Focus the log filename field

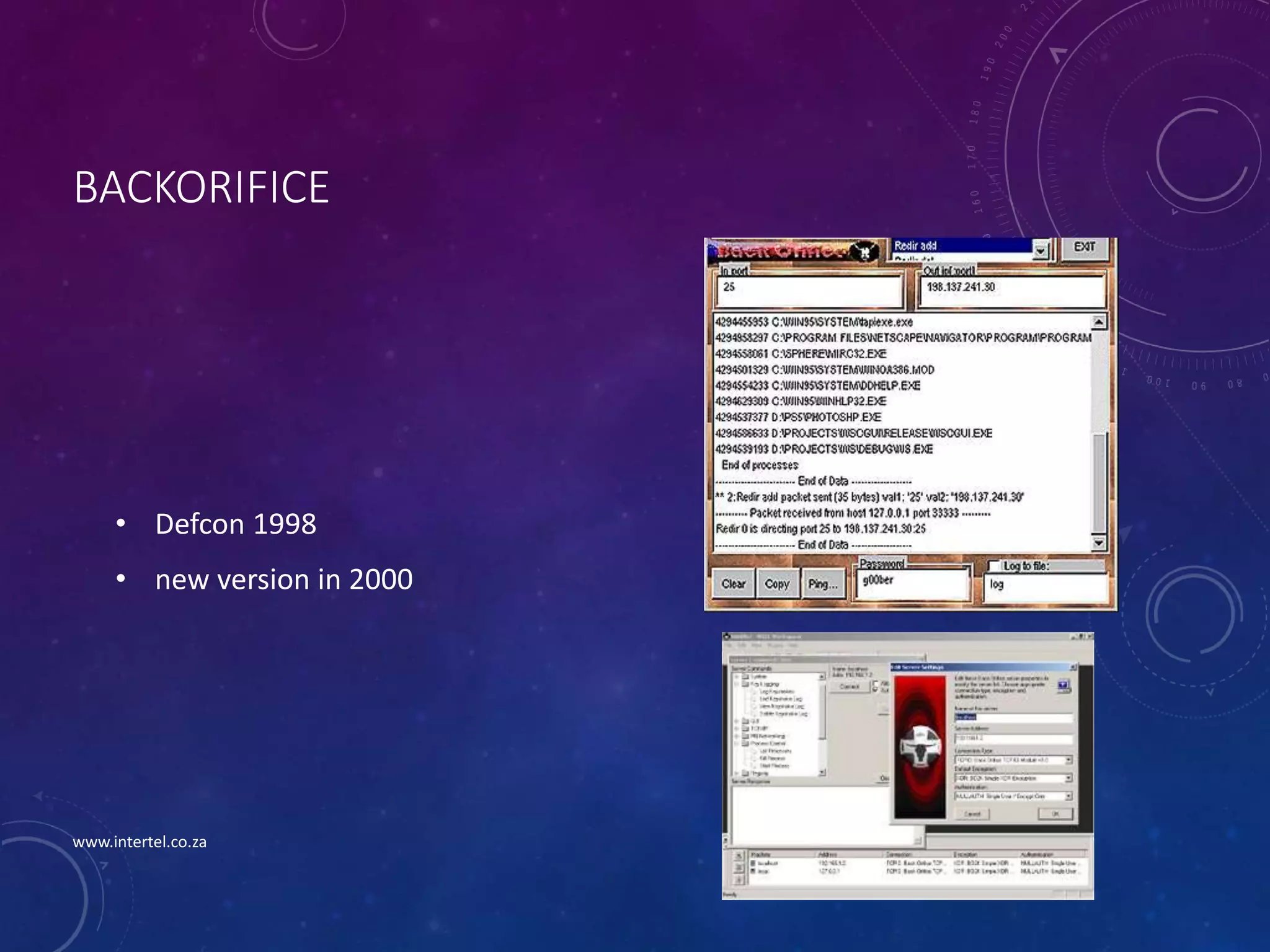pyautogui.click(x=1046, y=588)
